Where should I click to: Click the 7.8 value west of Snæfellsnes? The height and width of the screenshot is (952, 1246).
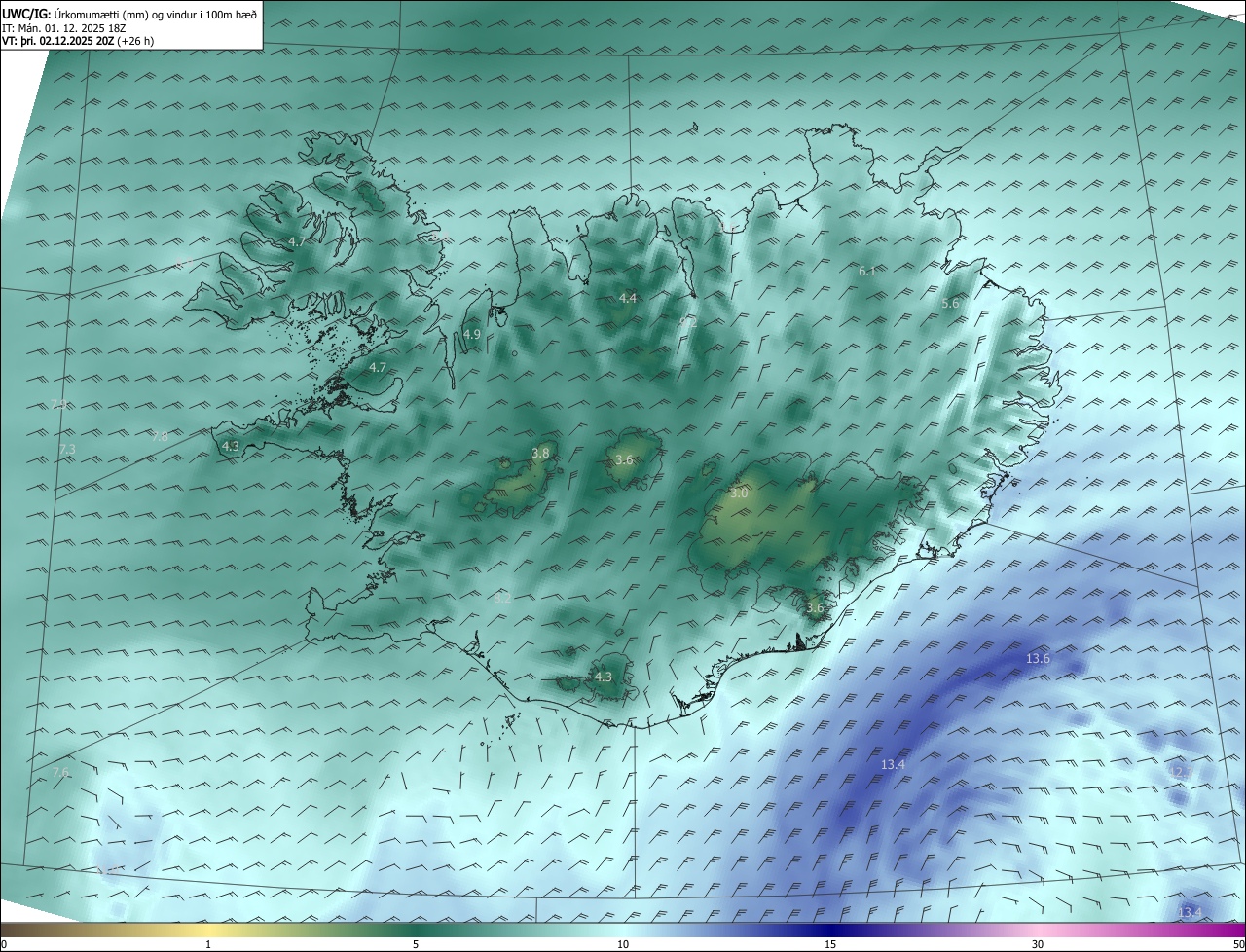point(160,437)
